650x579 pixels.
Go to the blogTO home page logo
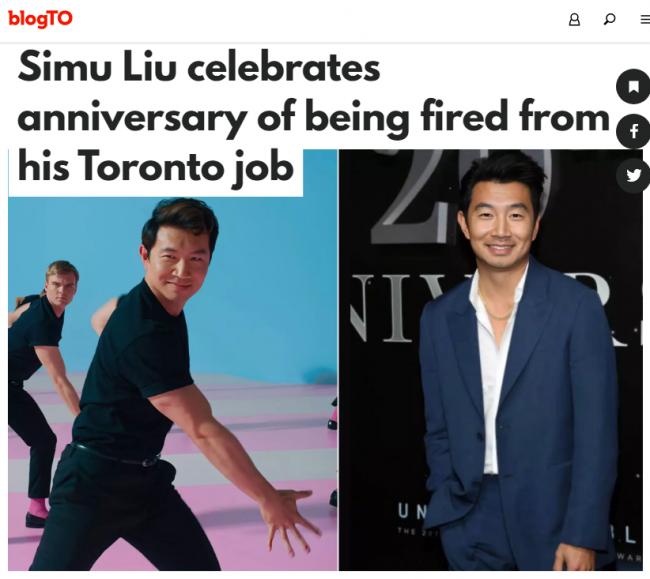40,19
